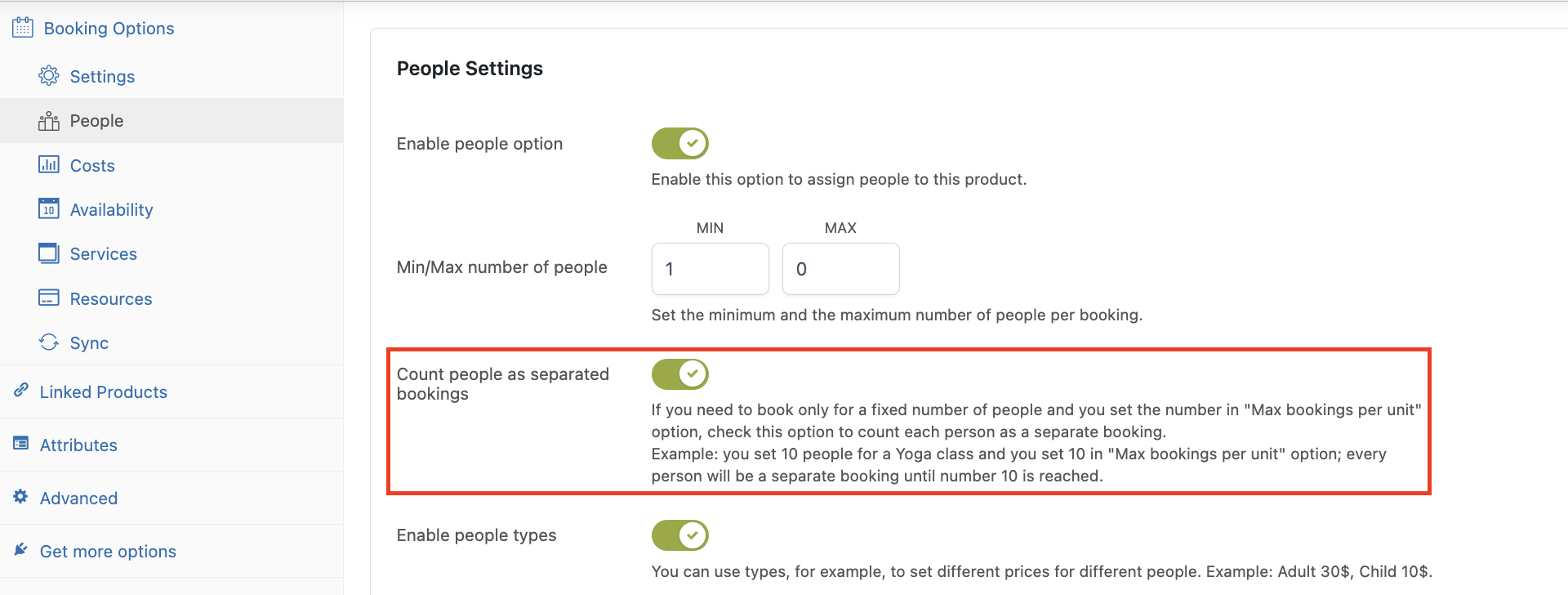Viewport: 1568px width, 595px height.
Task: Toggle the Enable people option switch
Action: (679, 143)
